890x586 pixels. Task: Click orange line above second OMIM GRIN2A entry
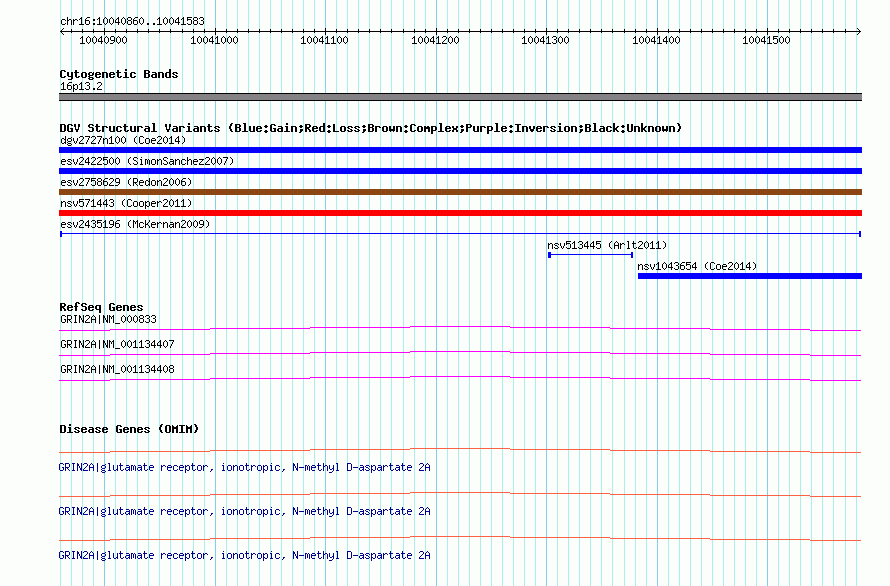tap(460, 495)
